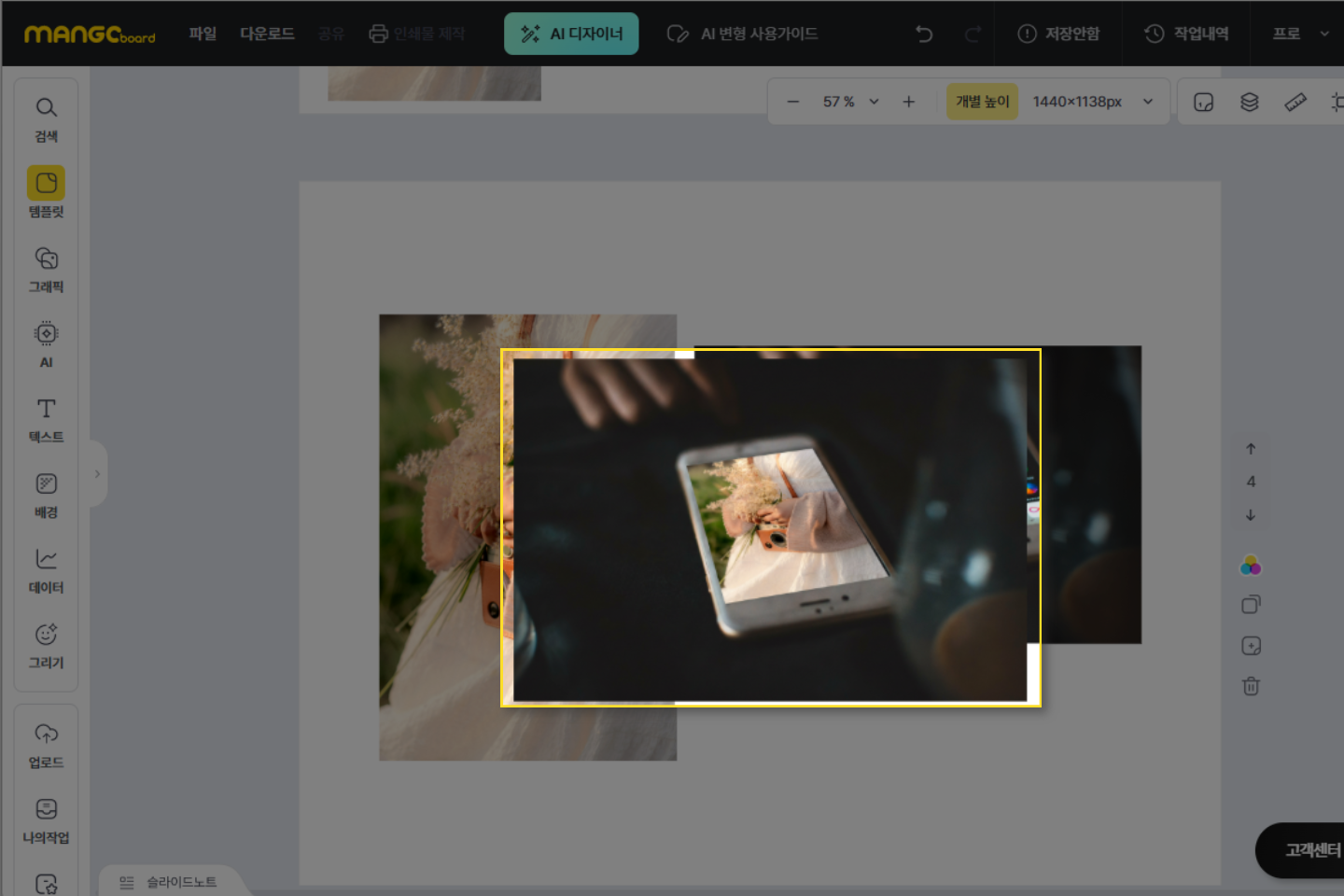Select the 텍스트 text tool
This screenshot has height=896, width=1344.
tap(46, 419)
